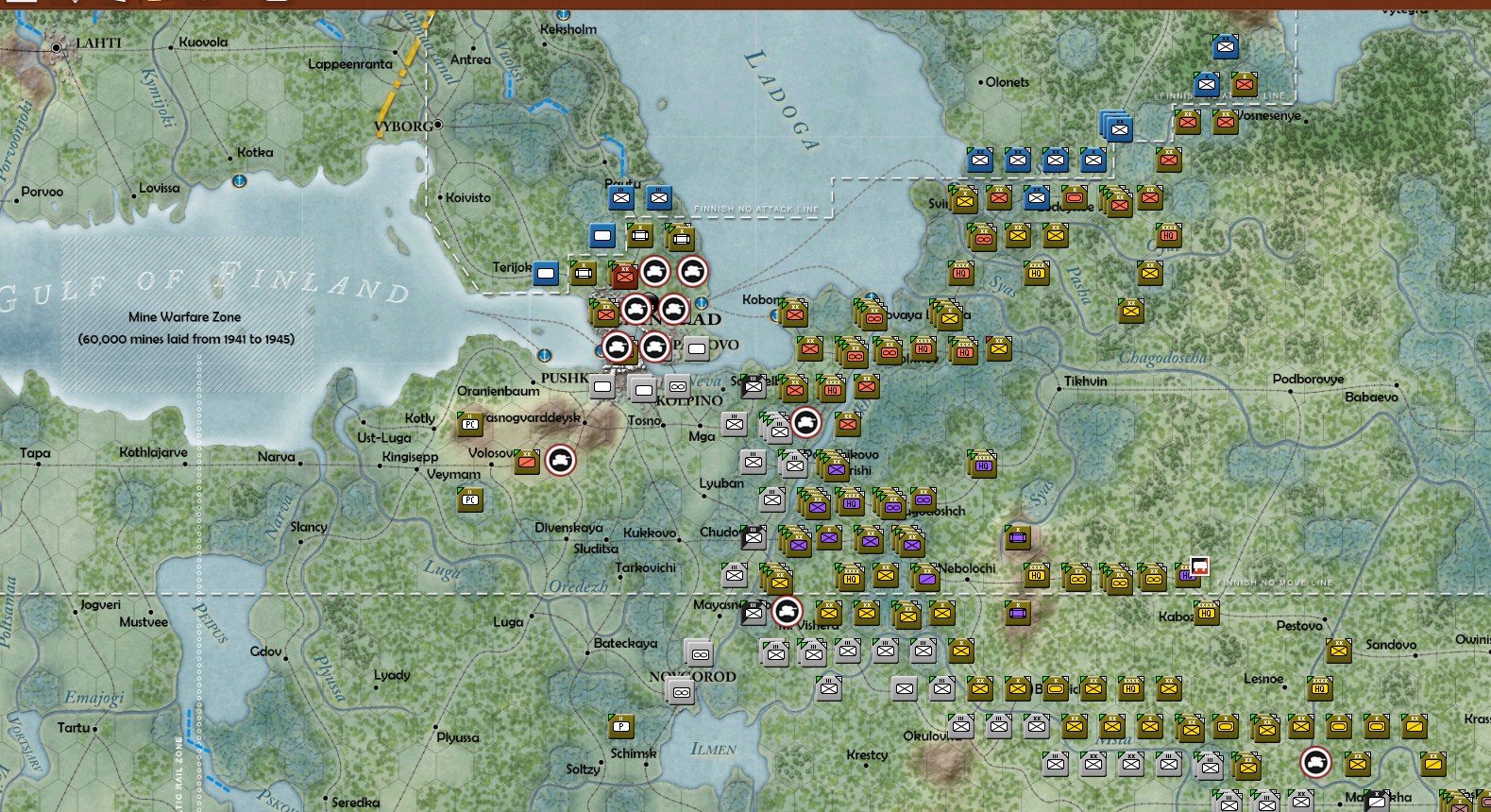Screen dimensions: 1491x812
Task: Click the Kuovola town label
Action: [203, 42]
